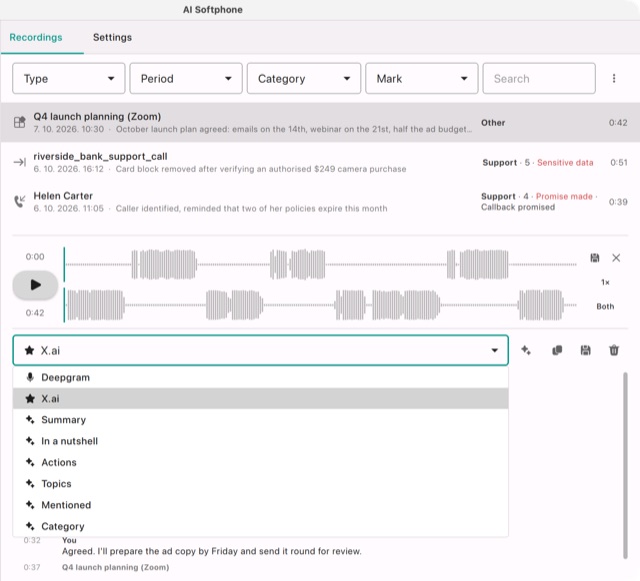
Task: Click the sparkle icon next to In a nutshell
Action: coord(30,441)
